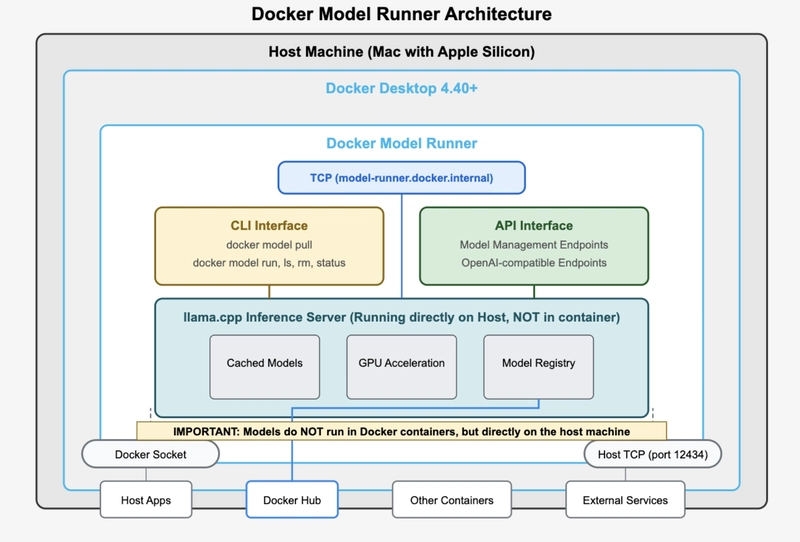Click the Cached Models box
800x542 pixels.
point(265,367)
